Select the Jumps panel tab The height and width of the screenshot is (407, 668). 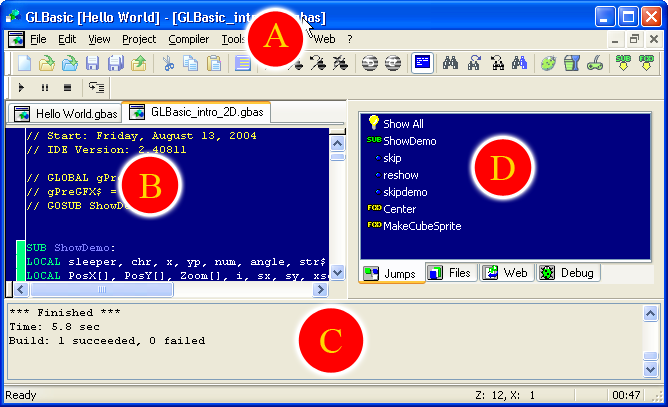[392, 273]
